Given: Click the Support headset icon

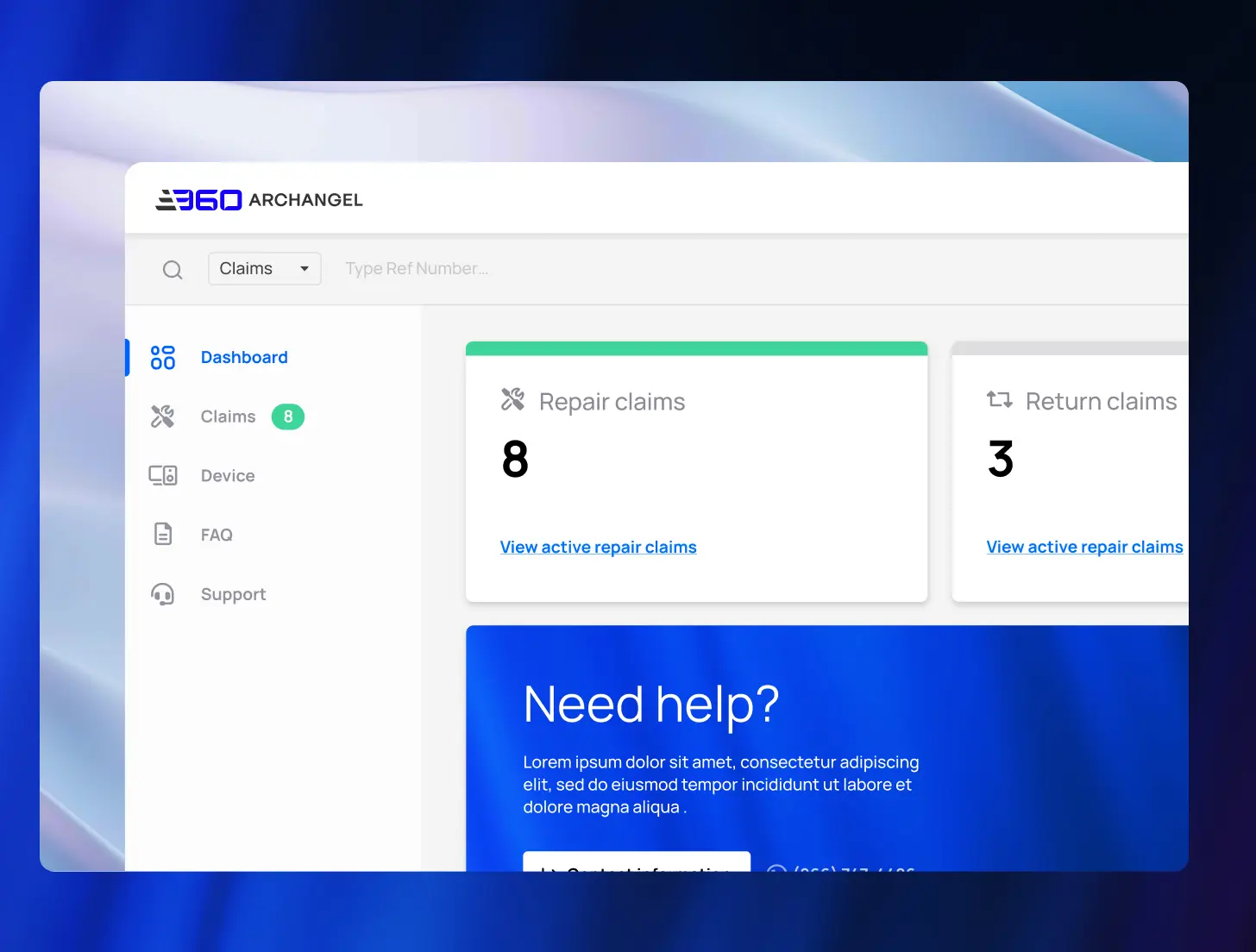Looking at the screenshot, I should [162, 593].
